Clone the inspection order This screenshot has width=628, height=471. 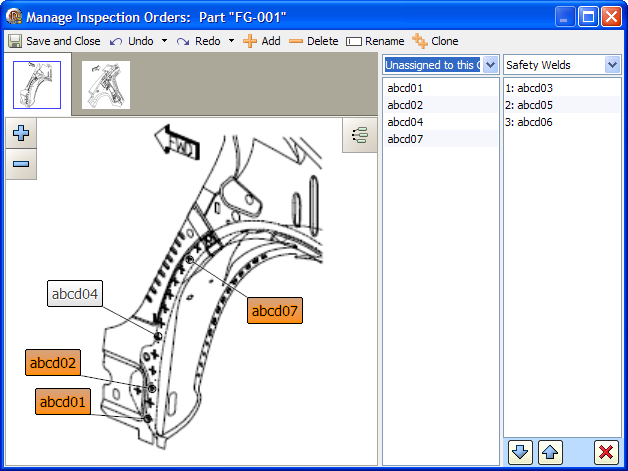coord(435,41)
